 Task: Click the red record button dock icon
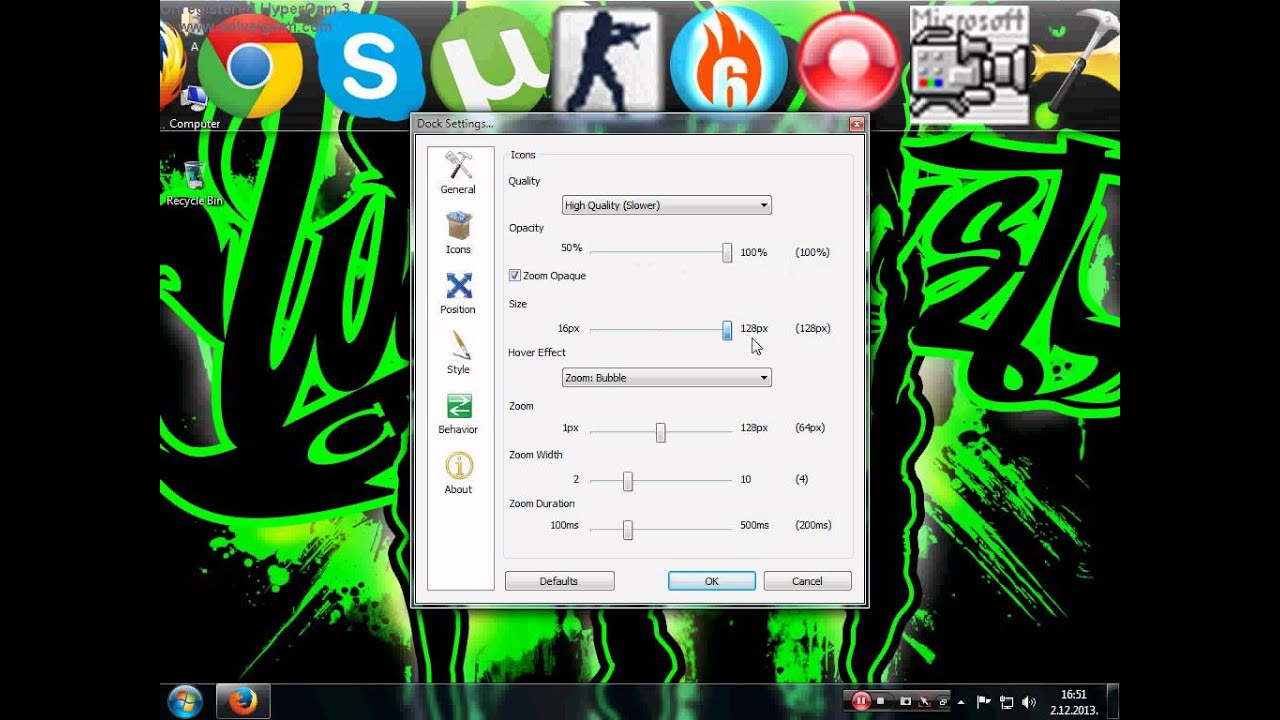(850, 62)
